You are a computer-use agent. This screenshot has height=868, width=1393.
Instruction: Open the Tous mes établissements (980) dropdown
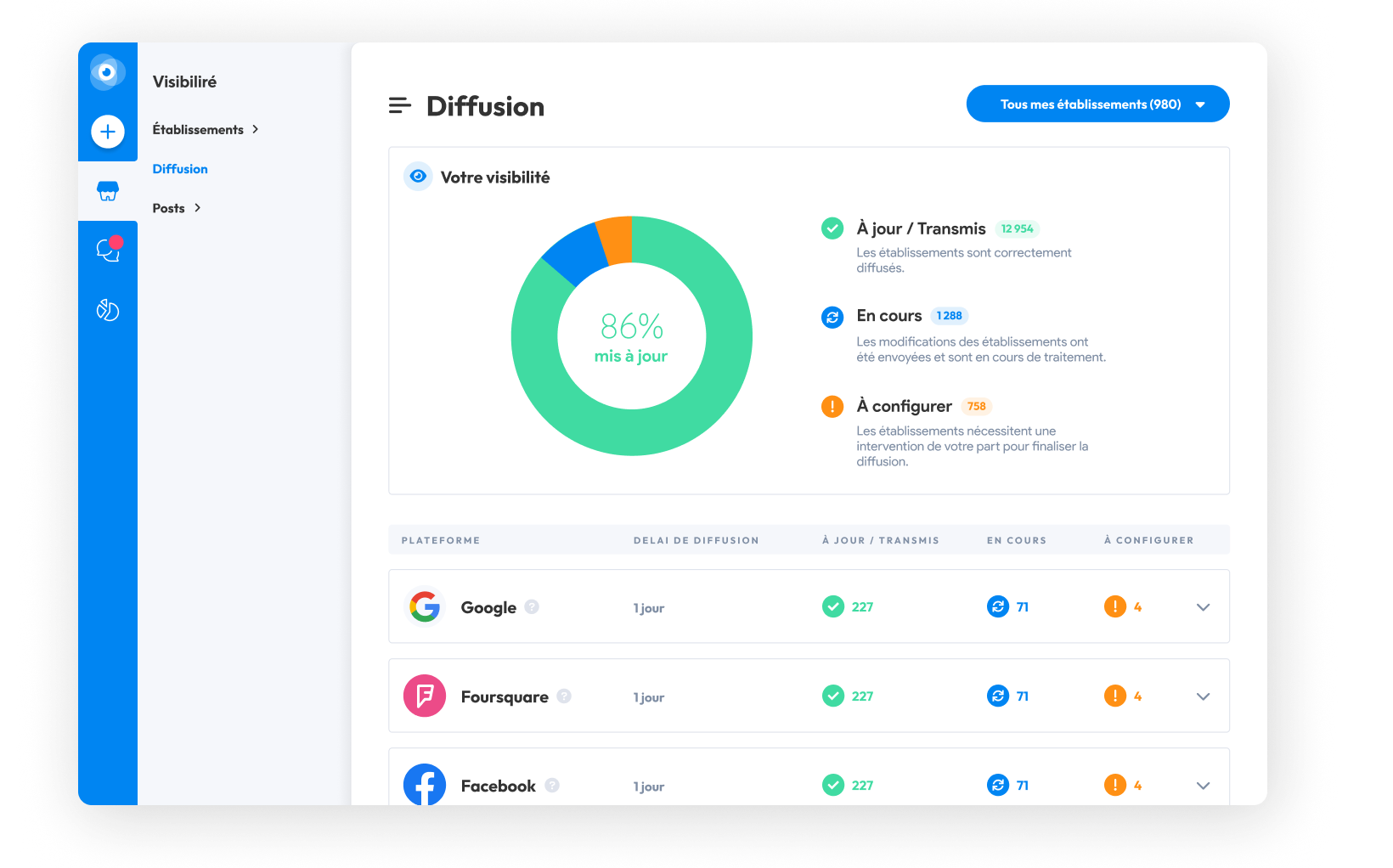point(1097,104)
